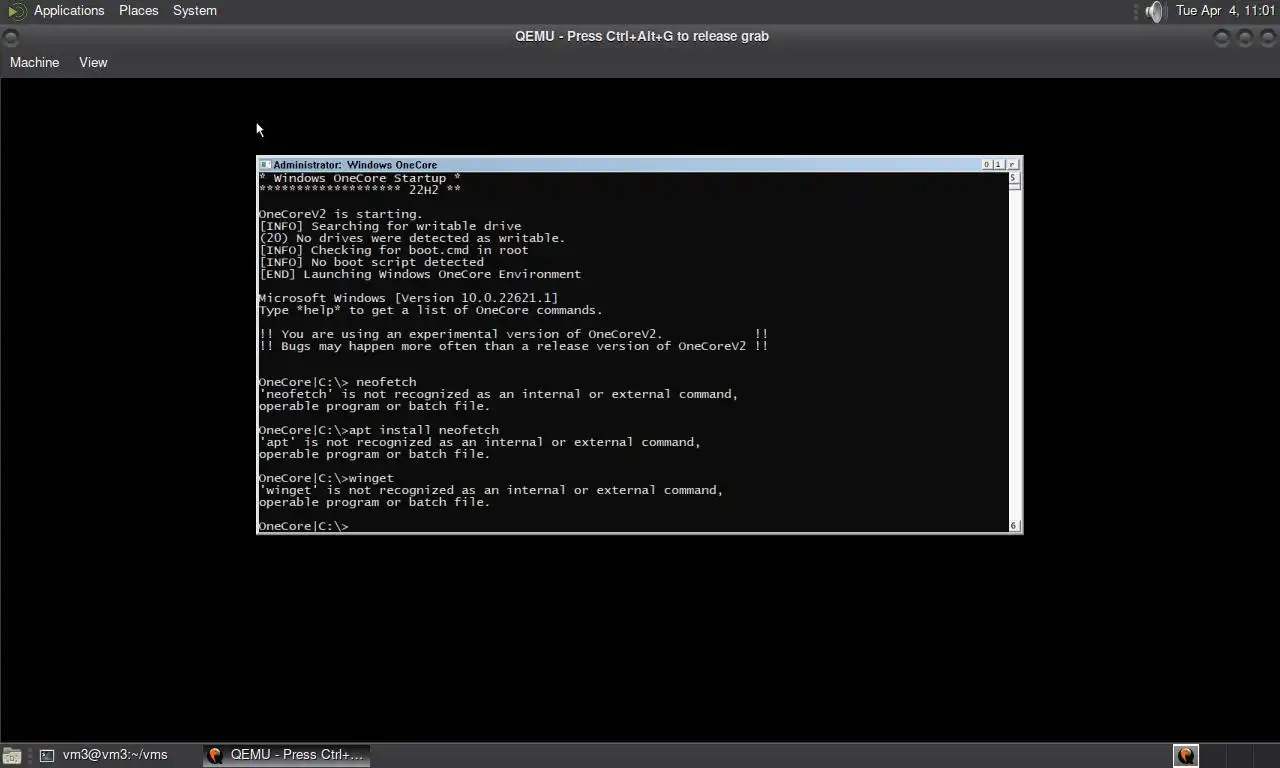
Task: Click the Show Desktop icon in bottom panel
Action: point(11,756)
